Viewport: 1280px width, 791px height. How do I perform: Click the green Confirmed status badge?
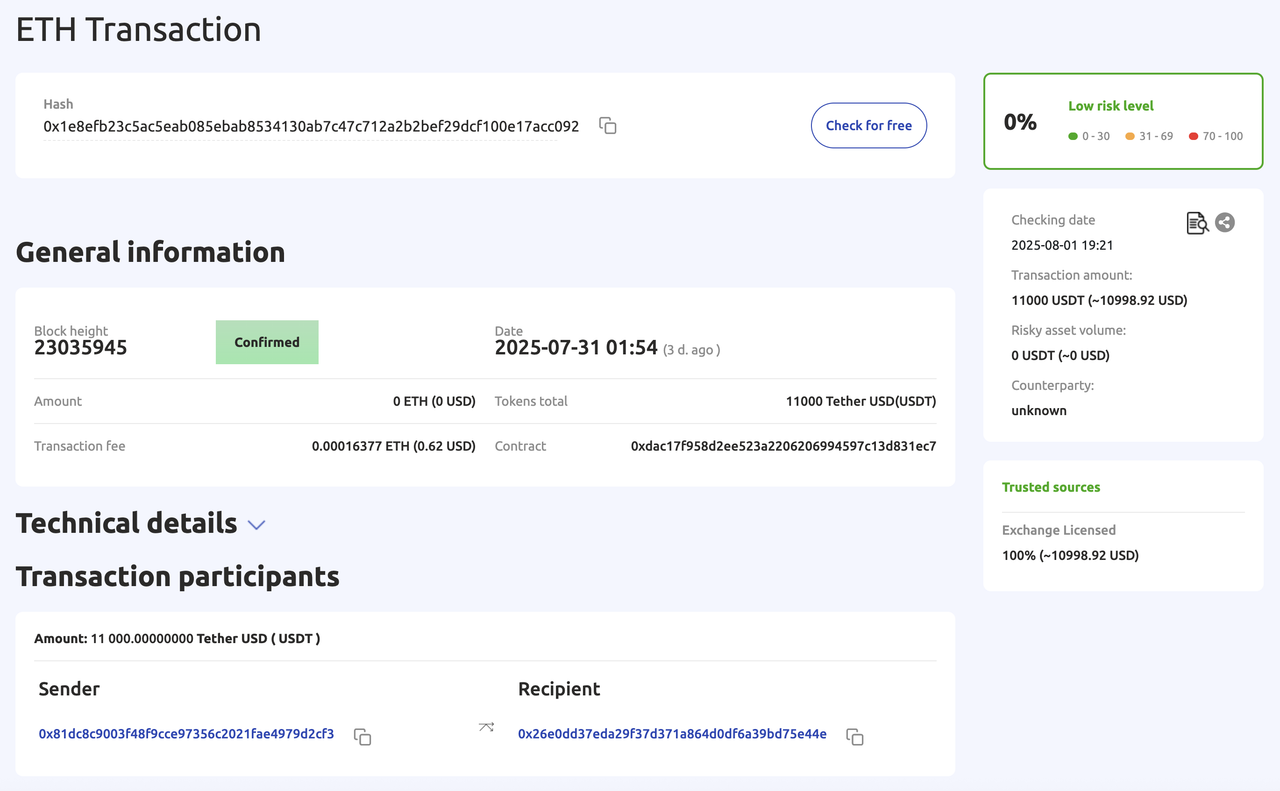(x=267, y=342)
